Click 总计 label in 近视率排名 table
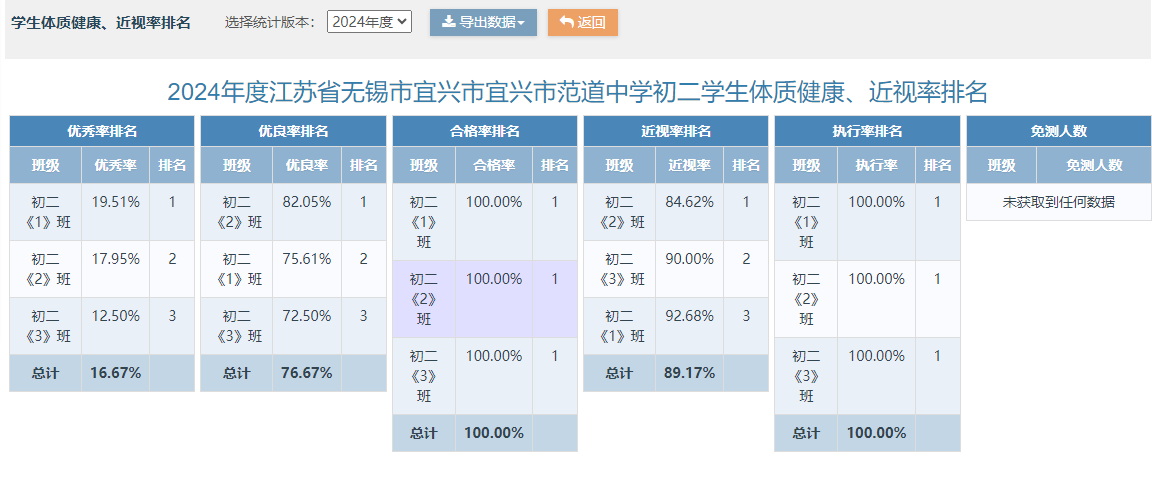This screenshot has width=1152, height=485. (619, 373)
